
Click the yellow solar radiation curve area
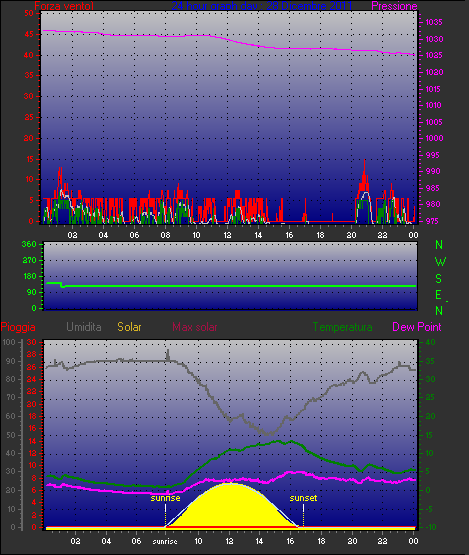point(231,506)
